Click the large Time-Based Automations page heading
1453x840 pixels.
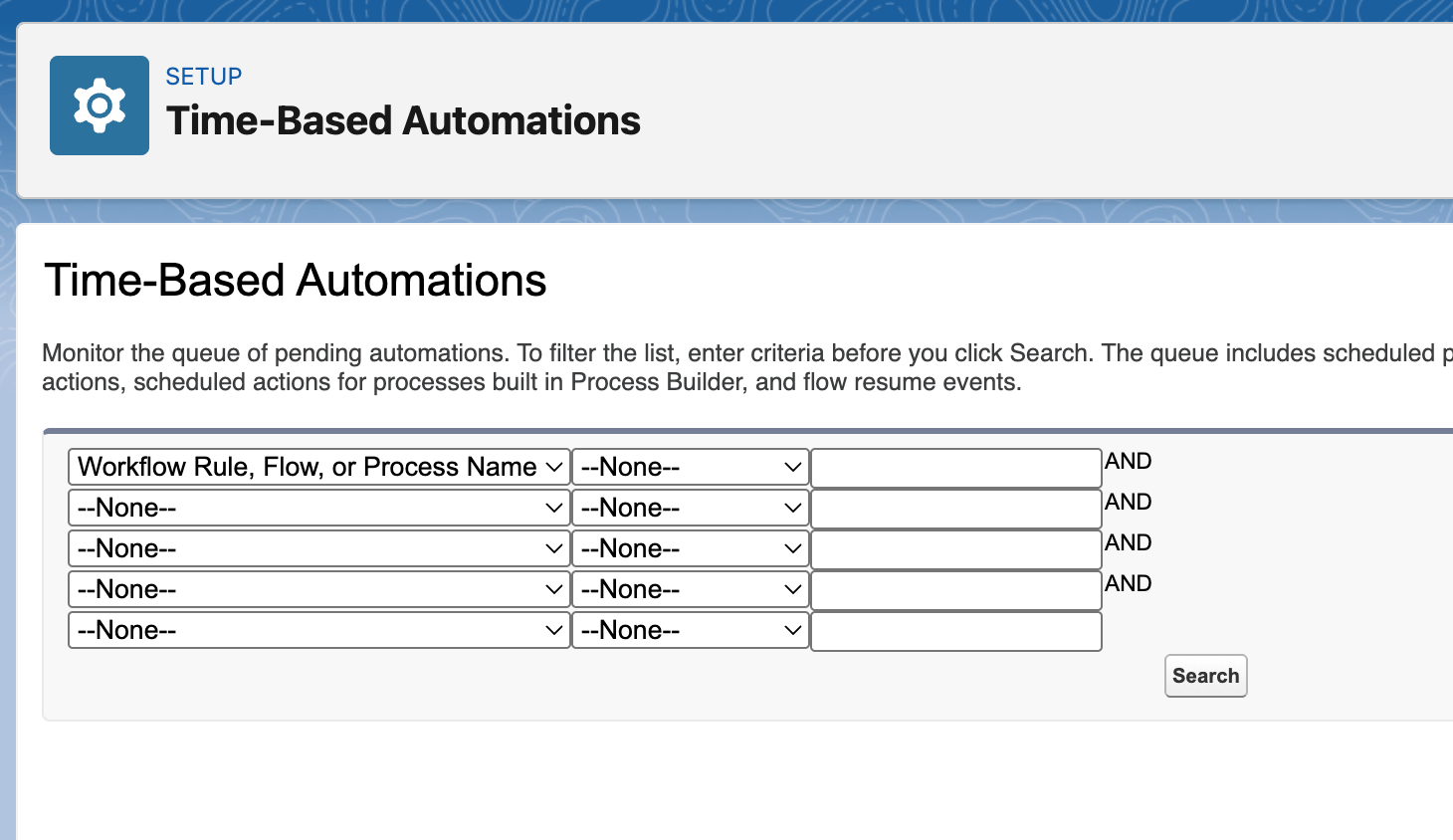click(x=296, y=281)
